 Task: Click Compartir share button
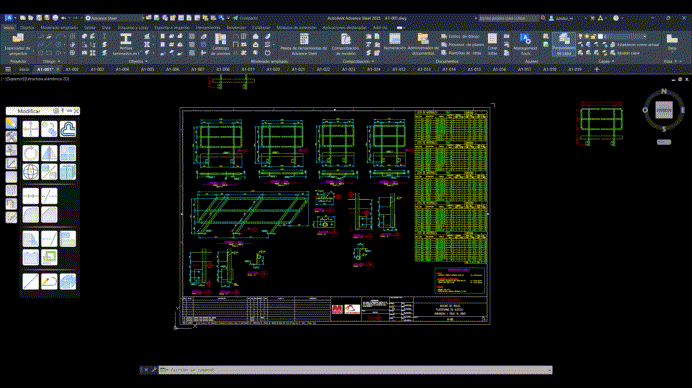245,18
